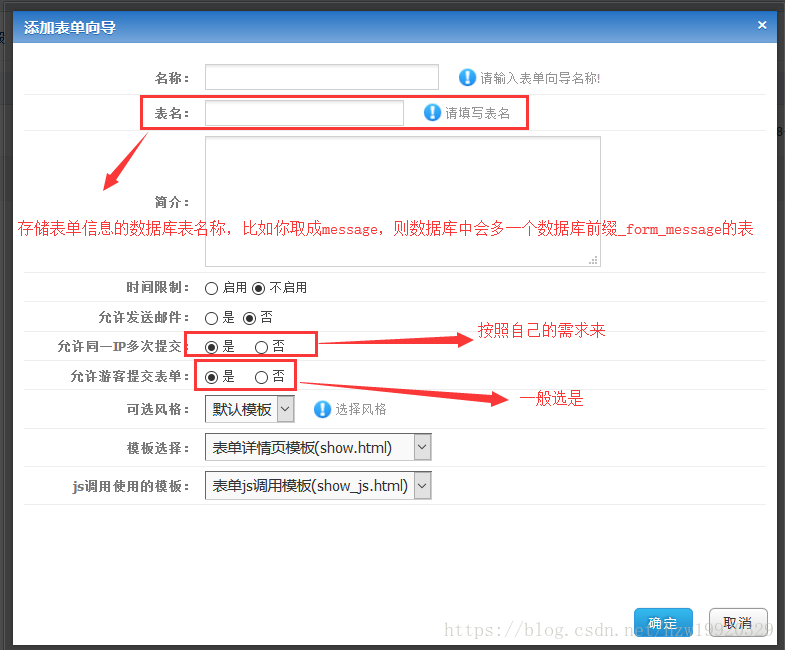Click the 模板选择 label

(157, 448)
